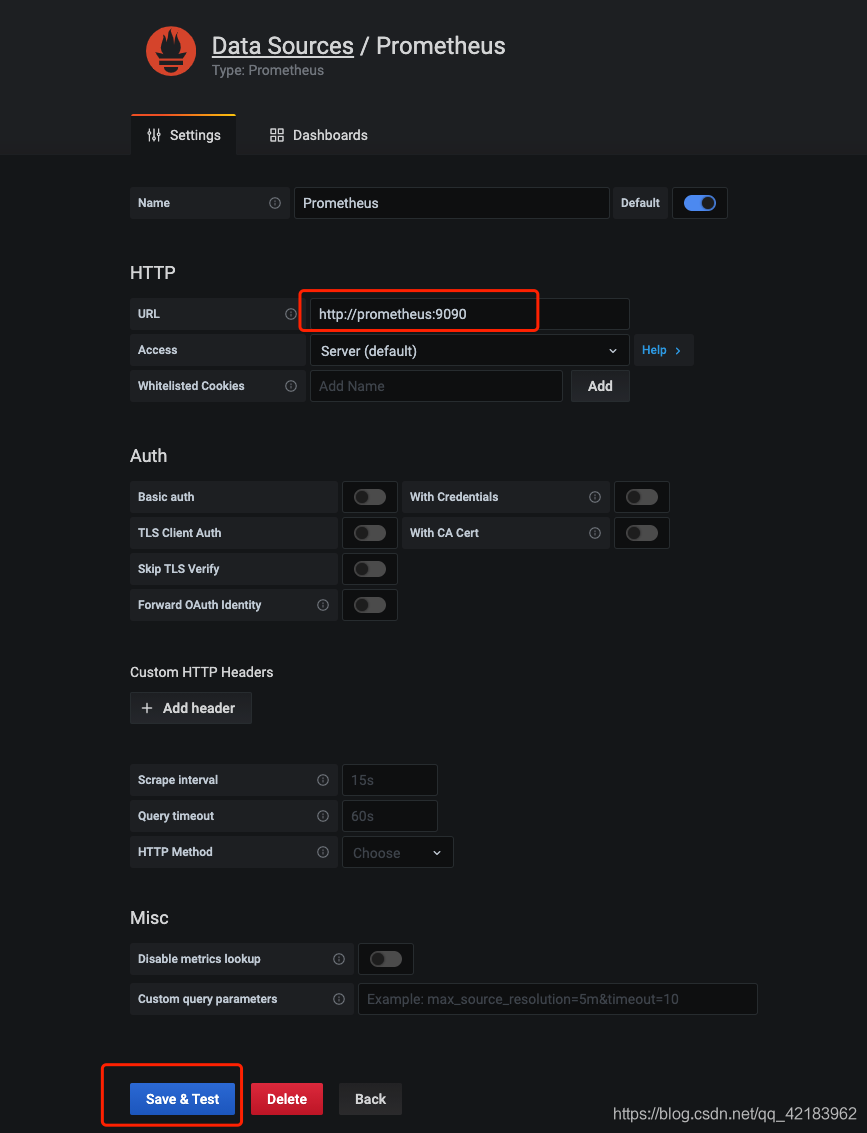Open the HTTP Method Choose dropdown
This screenshot has height=1133, width=867.
(397, 853)
